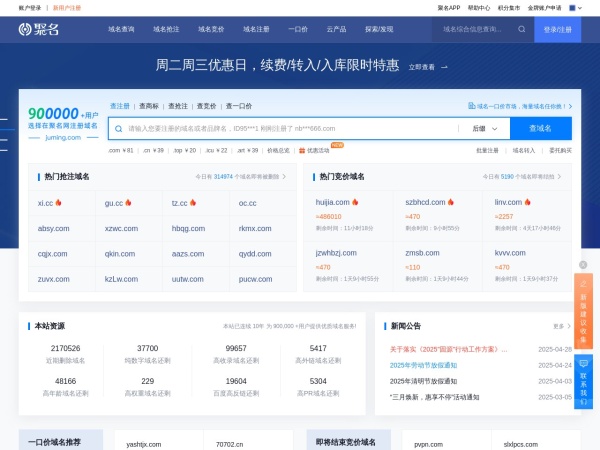
Task: Select 探索/发现 in navigation
Action: [379, 29]
